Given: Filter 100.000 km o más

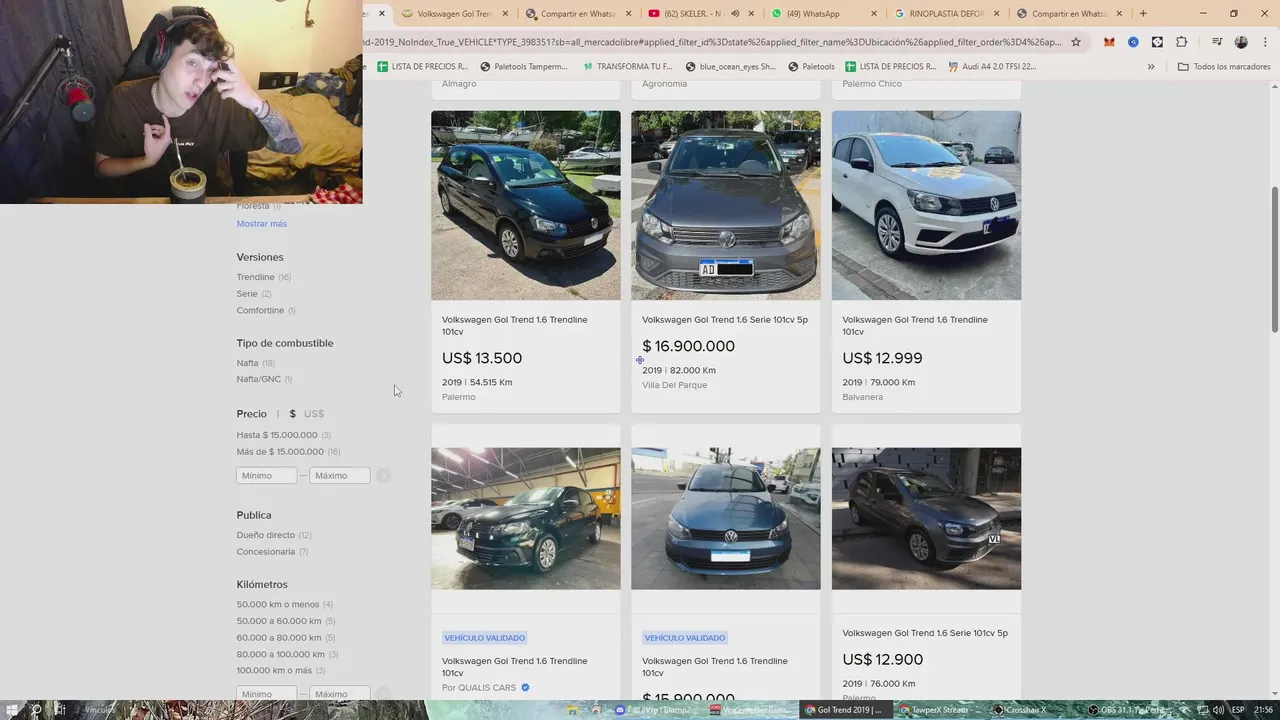Looking at the screenshot, I should tap(281, 671).
